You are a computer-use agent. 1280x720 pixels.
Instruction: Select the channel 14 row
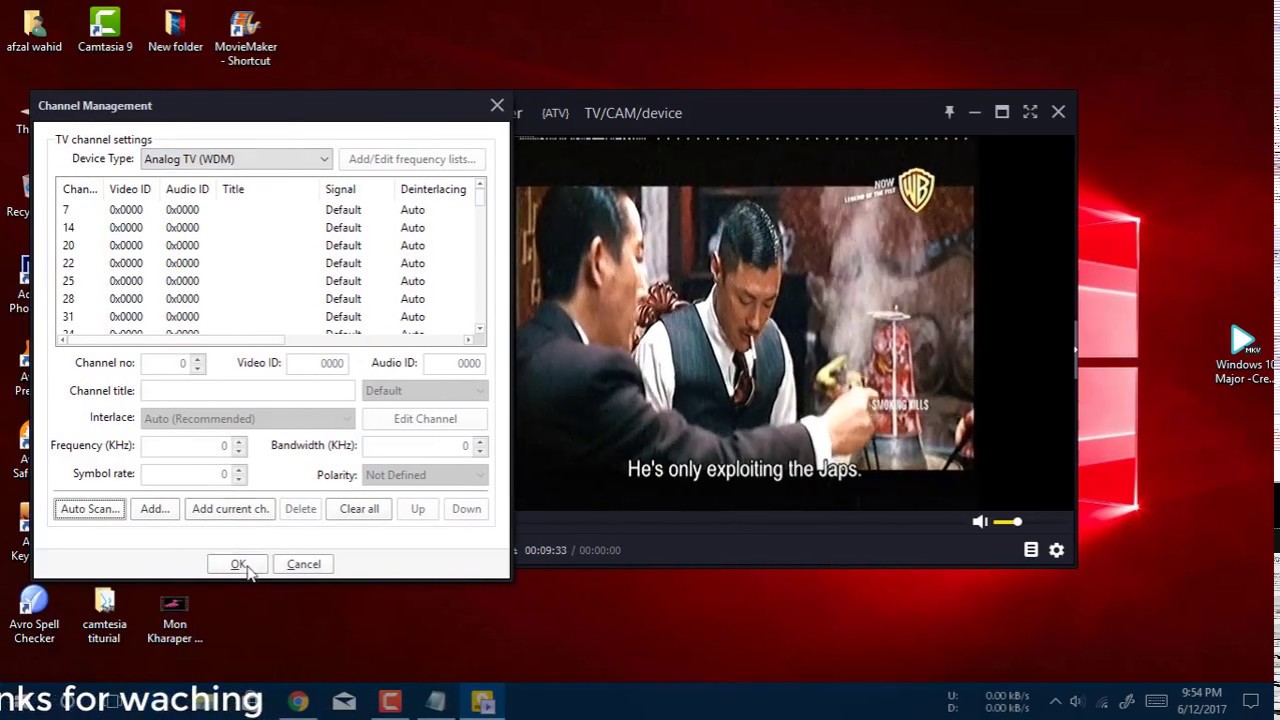[x=265, y=228]
